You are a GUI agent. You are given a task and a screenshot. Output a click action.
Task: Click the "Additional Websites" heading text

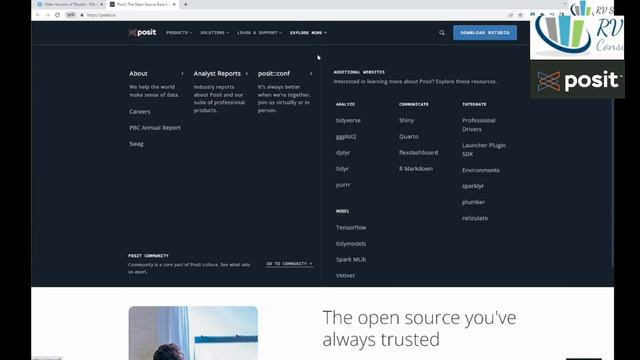click(x=359, y=72)
